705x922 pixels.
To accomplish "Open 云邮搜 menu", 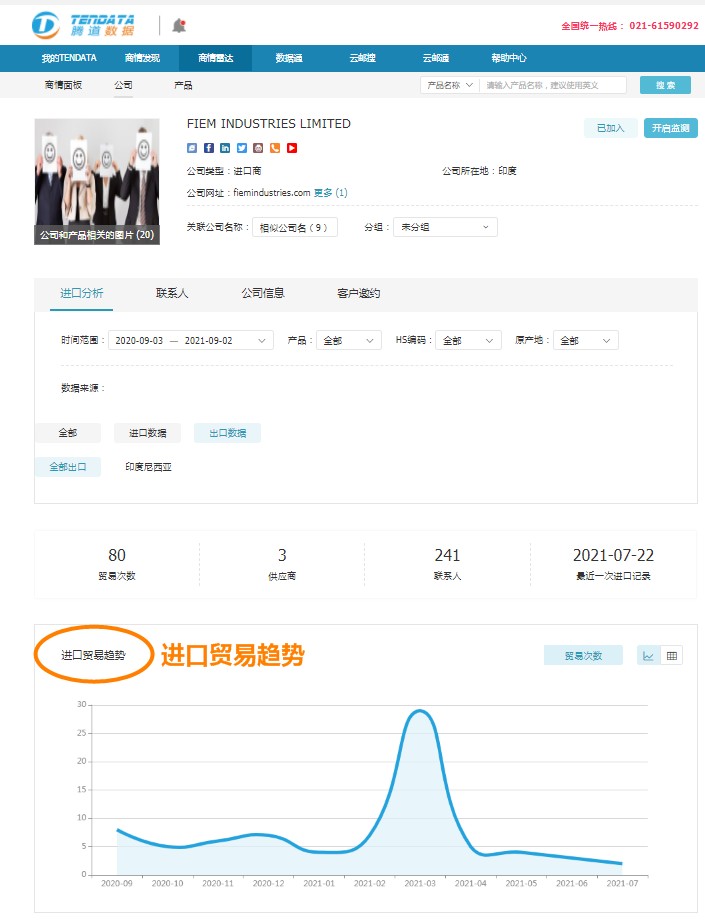I will (x=363, y=58).
